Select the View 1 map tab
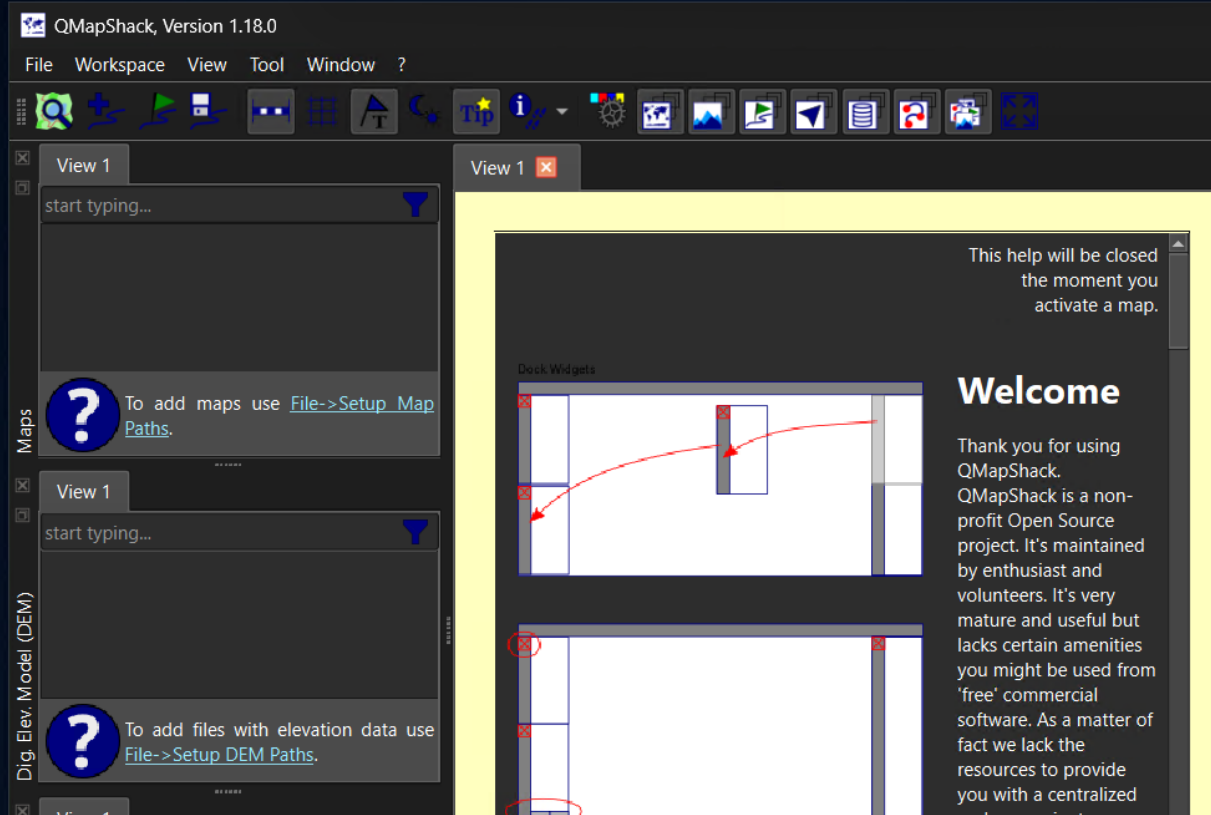The width and height of the screenshot is (1211, 815). tap(497, 167)
